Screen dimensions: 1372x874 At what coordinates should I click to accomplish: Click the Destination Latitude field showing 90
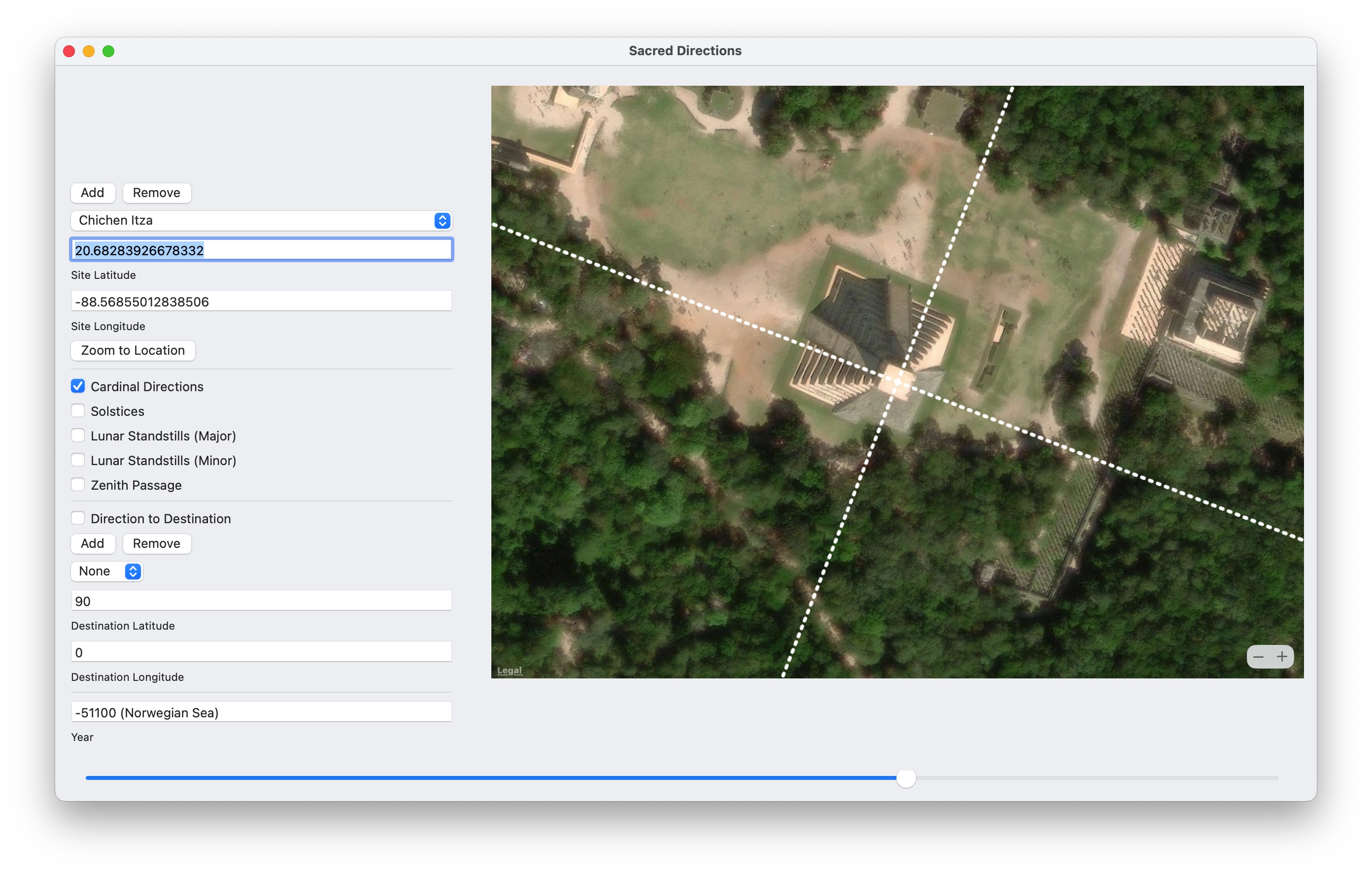click(261, 601)
